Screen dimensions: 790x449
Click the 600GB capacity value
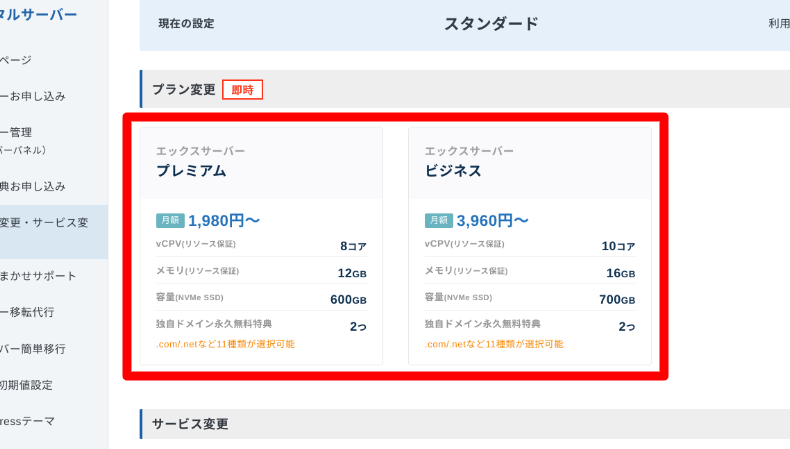coord(348,300)
